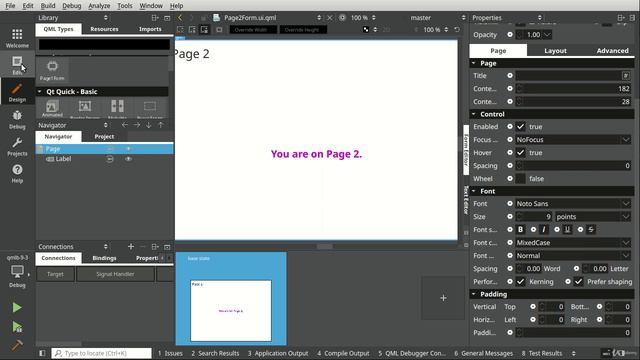Switch to Layout tab in Properties
Image resolution: width=640 pixels, height=360 pixels.
point(556,51)
